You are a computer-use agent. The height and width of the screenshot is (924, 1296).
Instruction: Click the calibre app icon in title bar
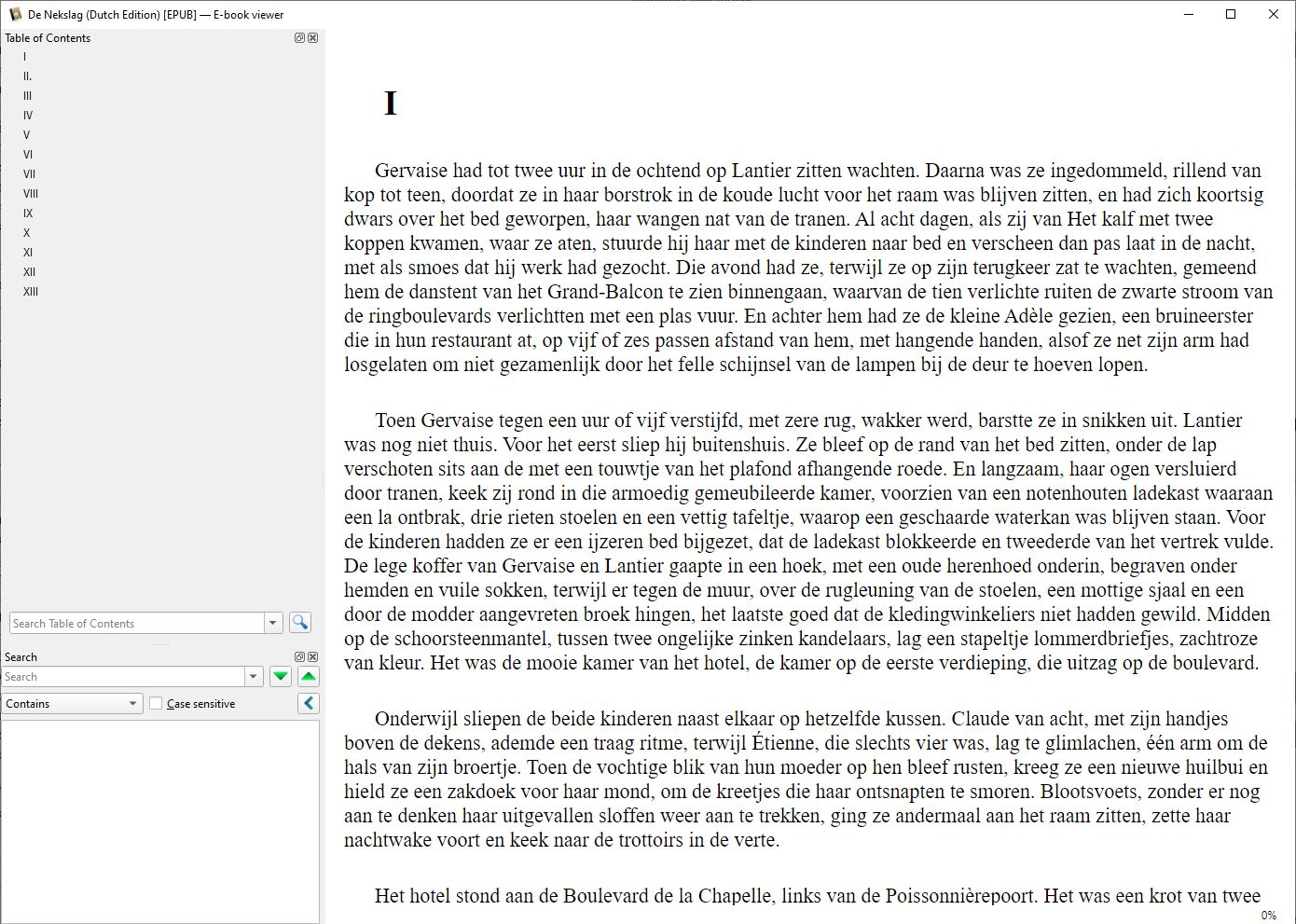click(15, 14)
